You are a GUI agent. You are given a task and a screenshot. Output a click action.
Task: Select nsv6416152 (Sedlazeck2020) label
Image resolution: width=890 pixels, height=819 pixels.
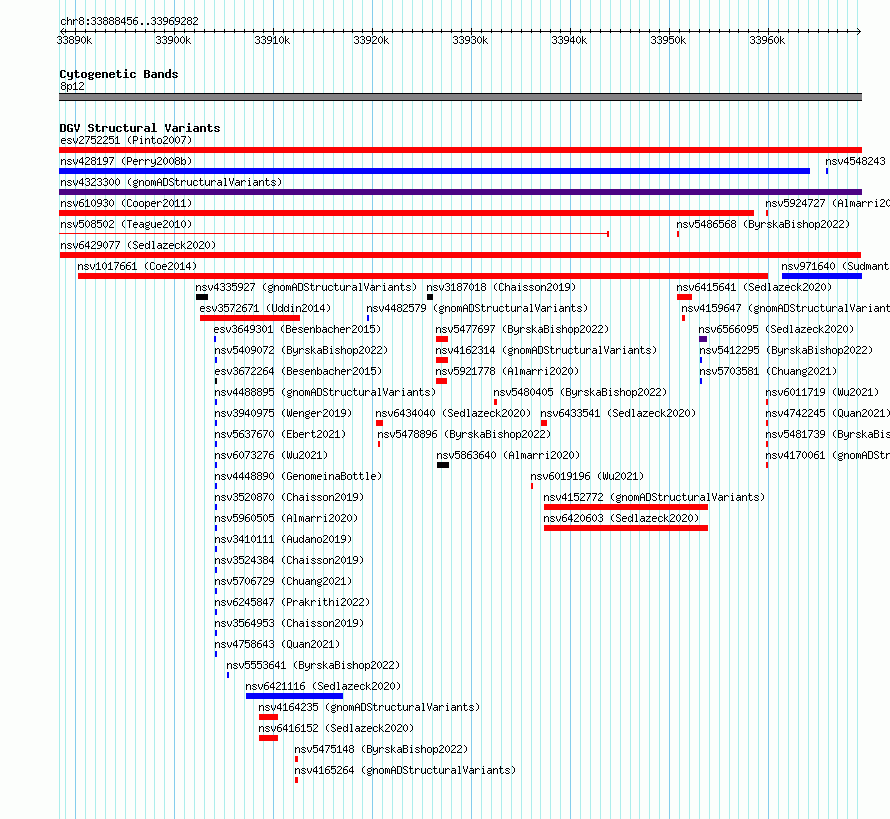click(336, 728)
